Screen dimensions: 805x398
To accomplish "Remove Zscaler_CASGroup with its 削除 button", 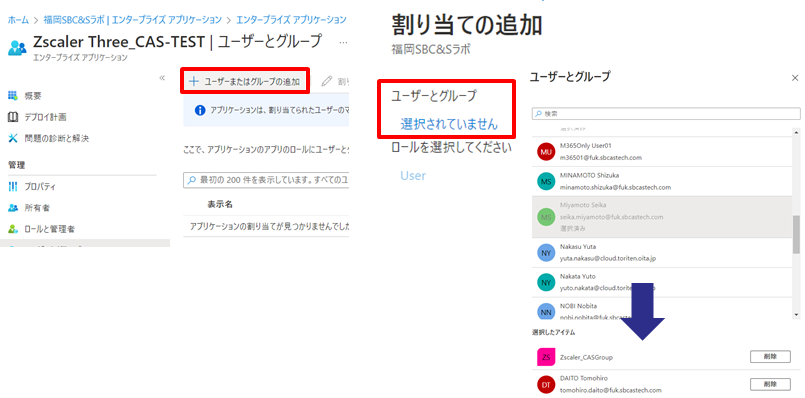I will point(770,356).
